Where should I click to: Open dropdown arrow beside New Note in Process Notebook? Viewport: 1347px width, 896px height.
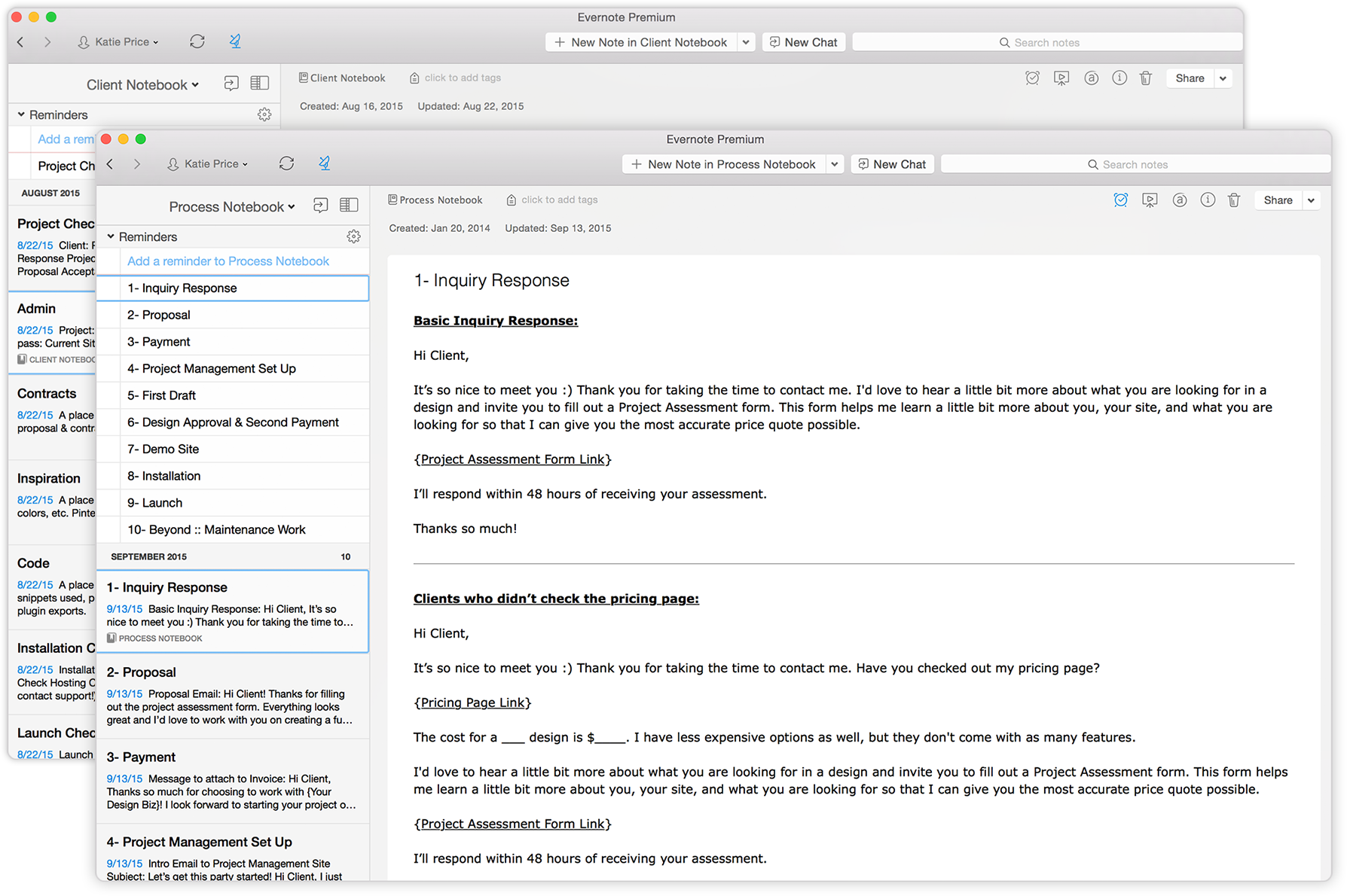(x=834, y=164)
